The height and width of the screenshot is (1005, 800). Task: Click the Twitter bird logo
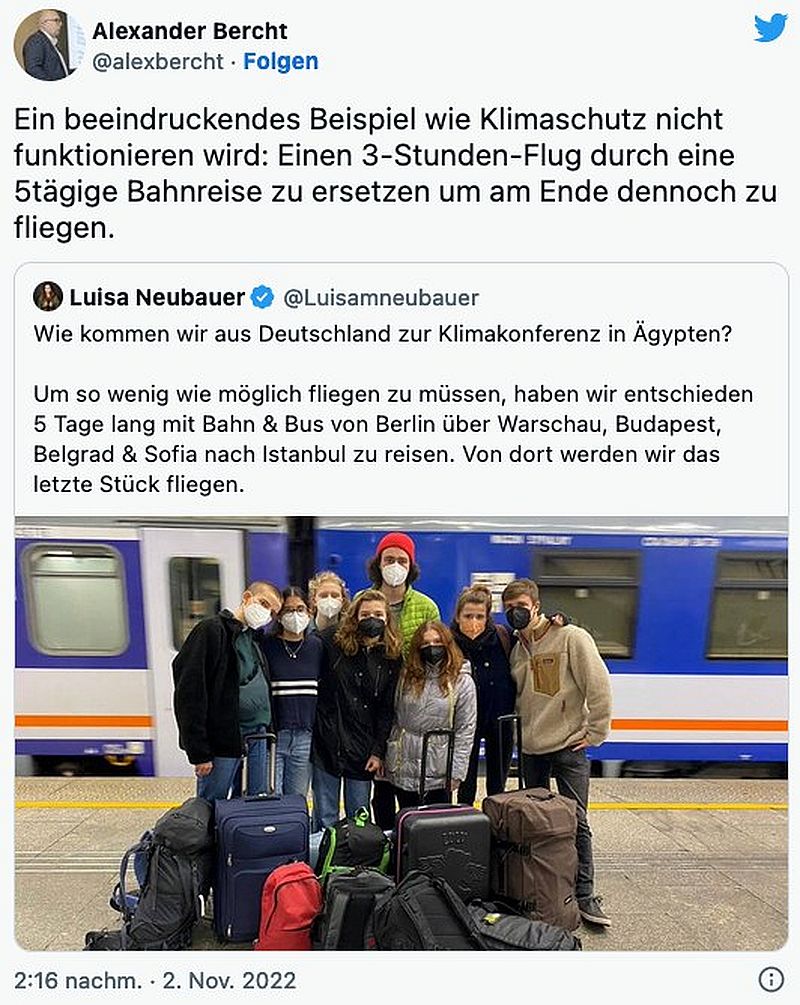pos(770,28)
